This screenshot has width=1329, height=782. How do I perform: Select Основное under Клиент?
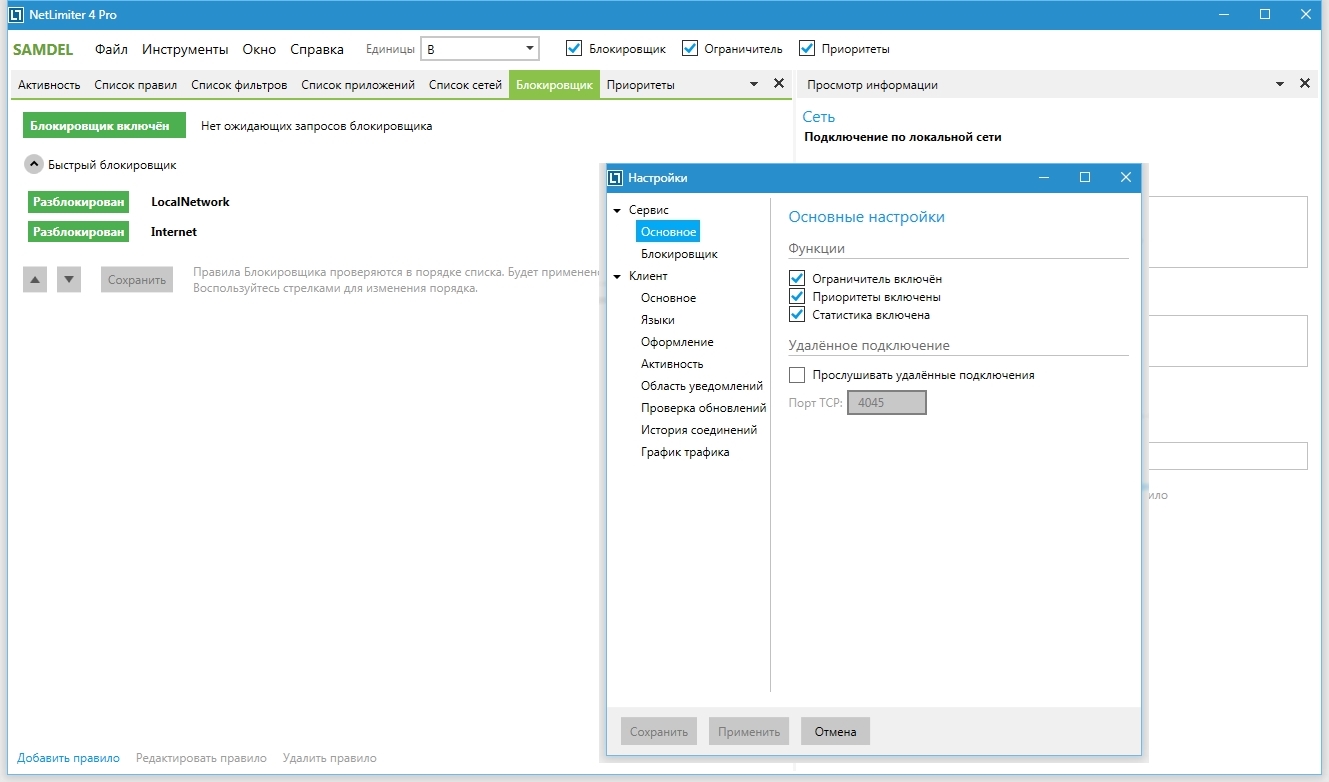668,298
